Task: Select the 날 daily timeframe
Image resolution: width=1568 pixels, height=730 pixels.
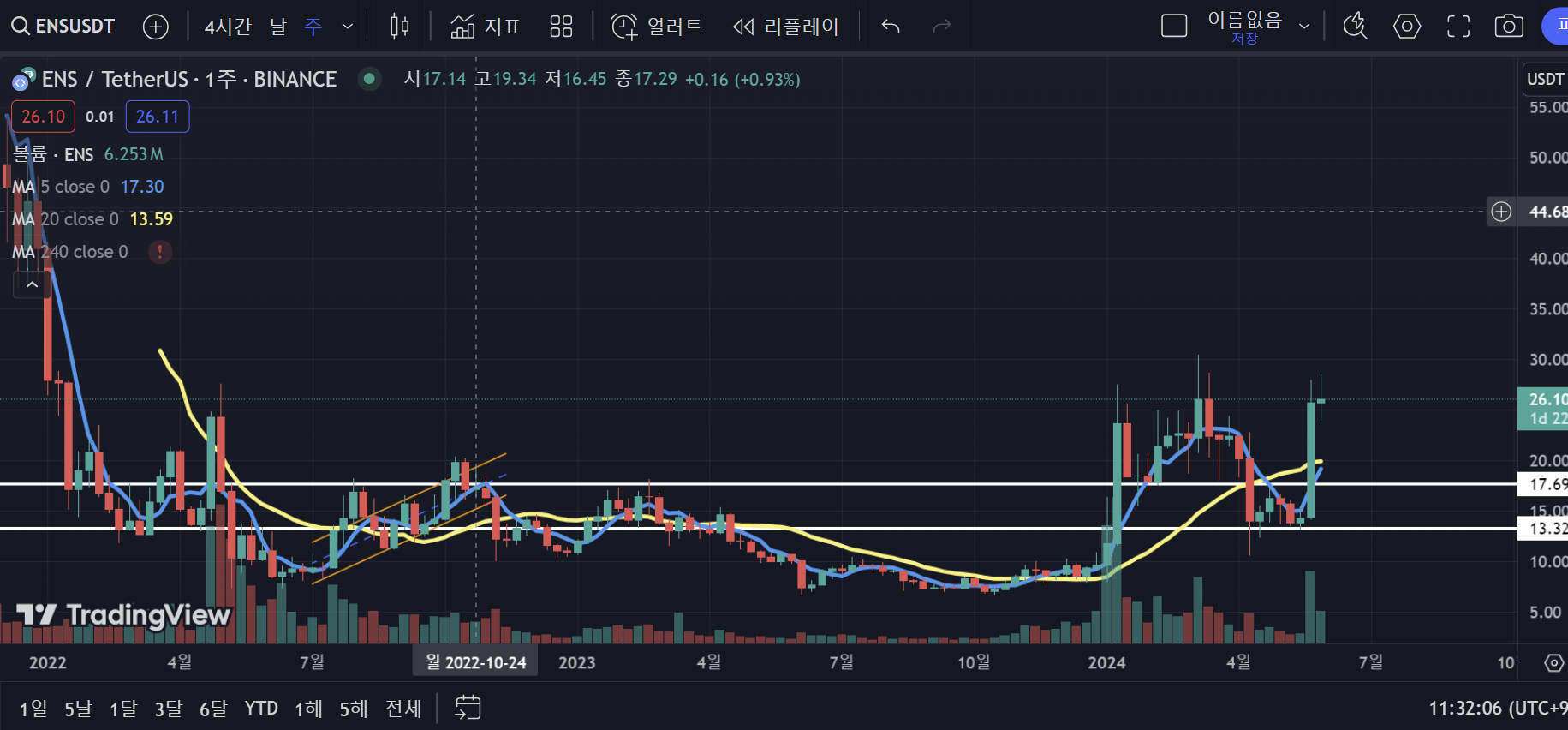Action: (278, 27)
